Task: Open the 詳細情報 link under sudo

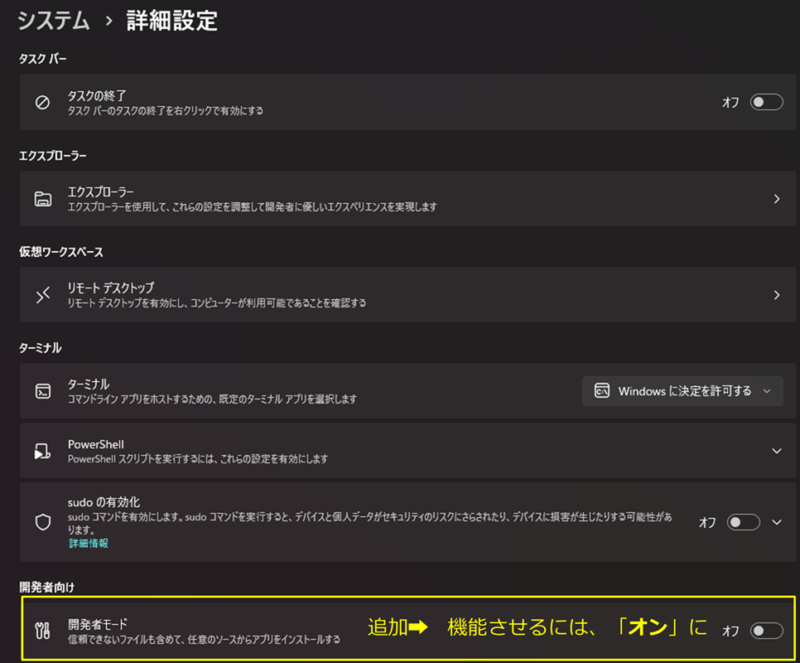Action: click(x=88, y=543)
